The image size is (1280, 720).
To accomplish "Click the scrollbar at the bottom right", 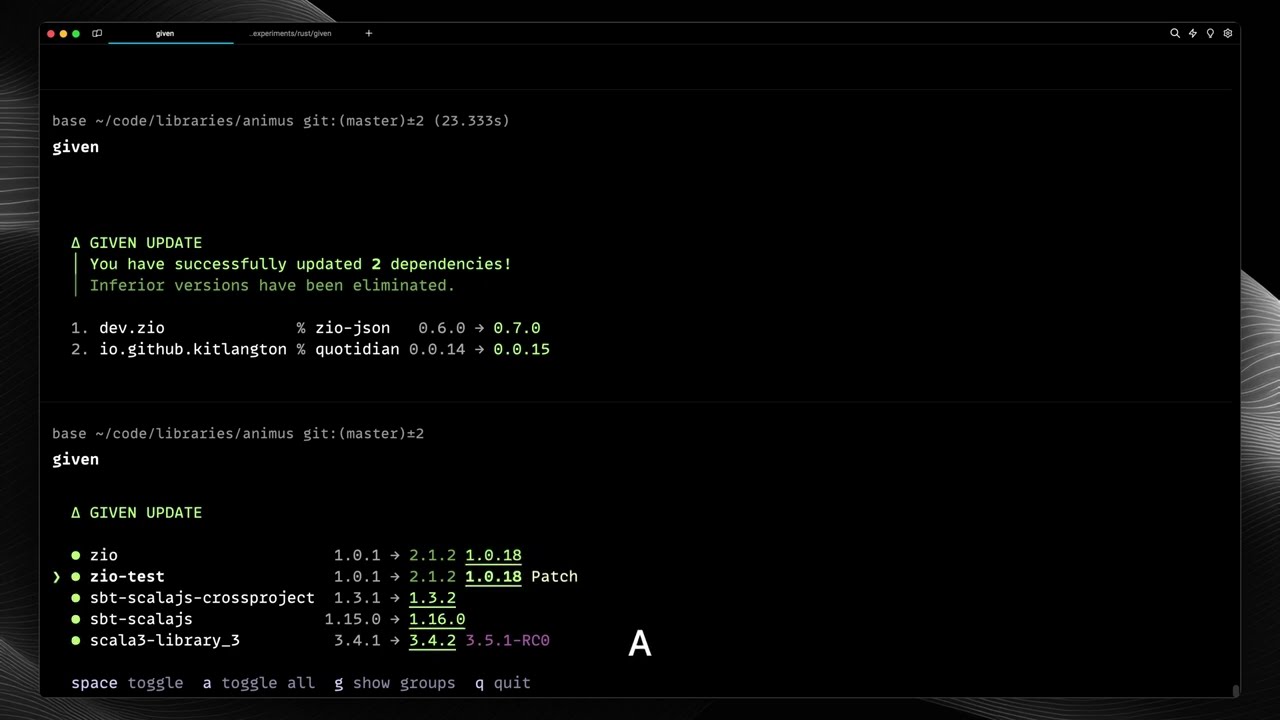I will click(x=1235, y=692).
